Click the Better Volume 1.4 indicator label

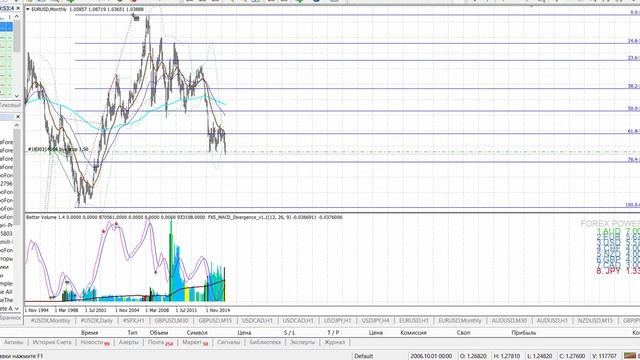point(45,218)
